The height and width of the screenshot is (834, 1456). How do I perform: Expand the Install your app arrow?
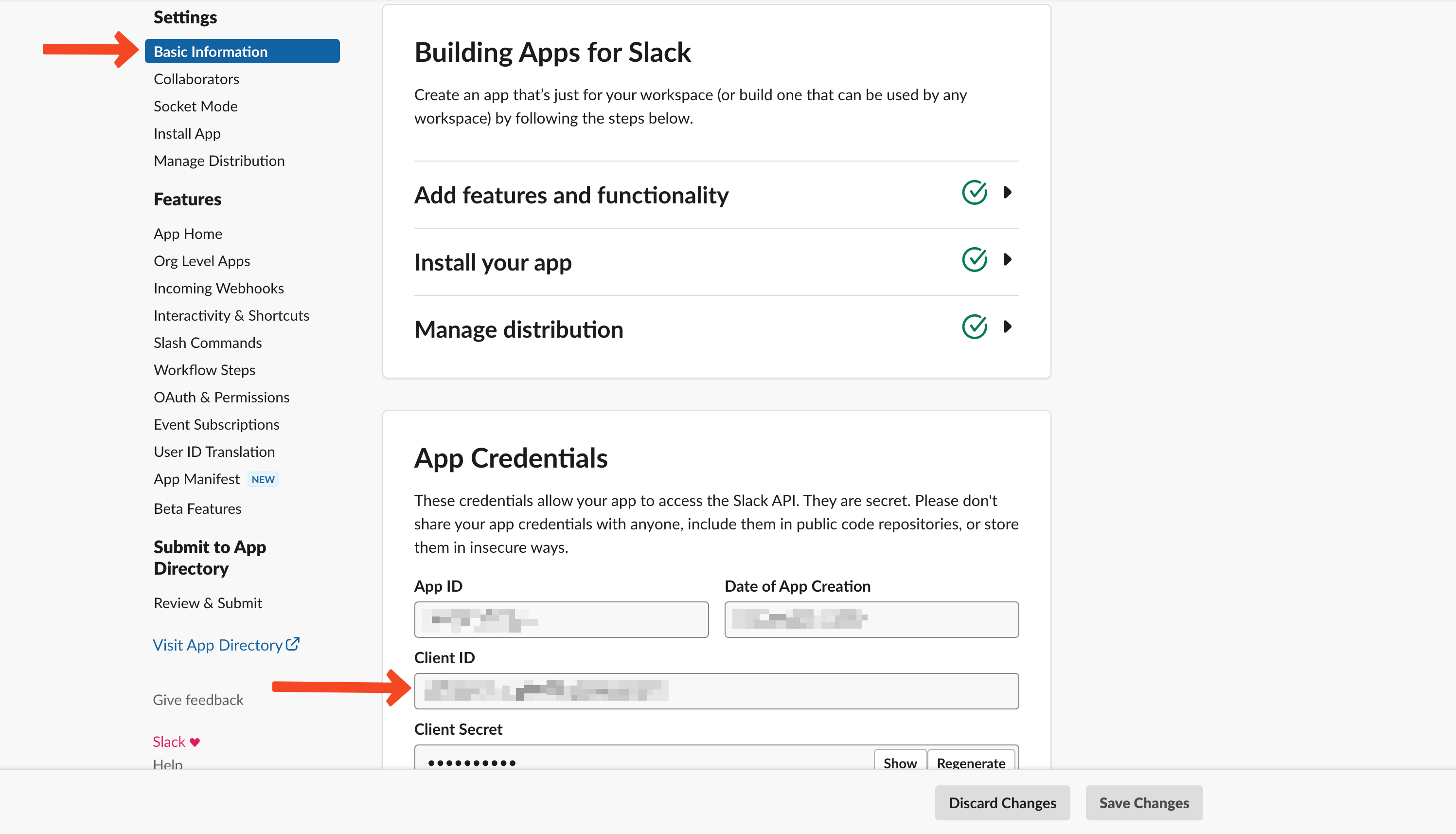(x=1008, y=260)
